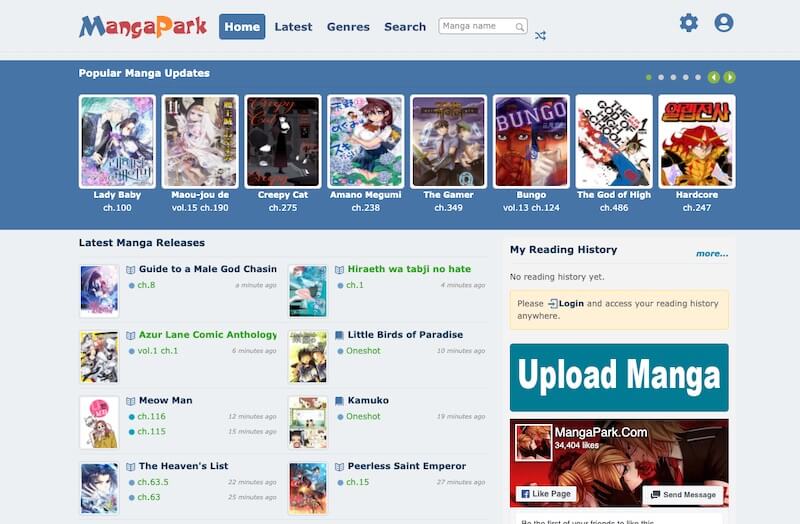Open Bungo cover thumbnail
The width and height of the screenshot is (800, 524).
point(531,142)
